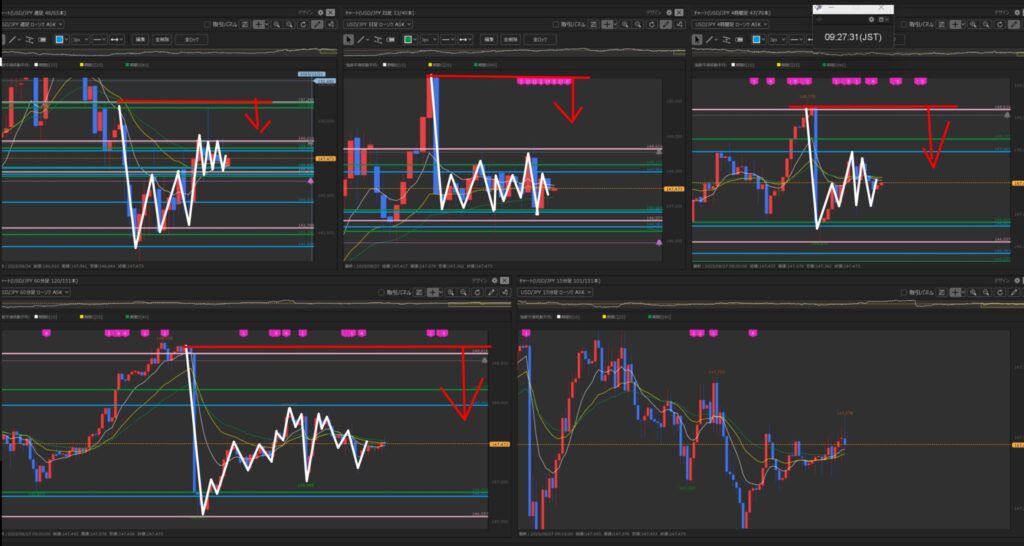Click zoom-in magnifier in 15-minute chart
The image size is (1024, 546).
[973, 292]
